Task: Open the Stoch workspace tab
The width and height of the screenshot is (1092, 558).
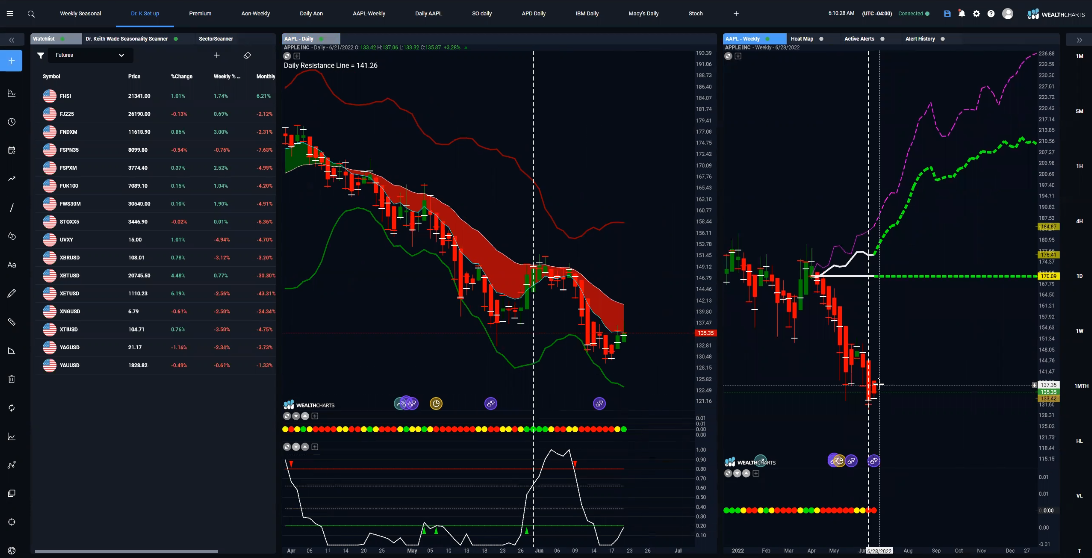Action: 695,13
